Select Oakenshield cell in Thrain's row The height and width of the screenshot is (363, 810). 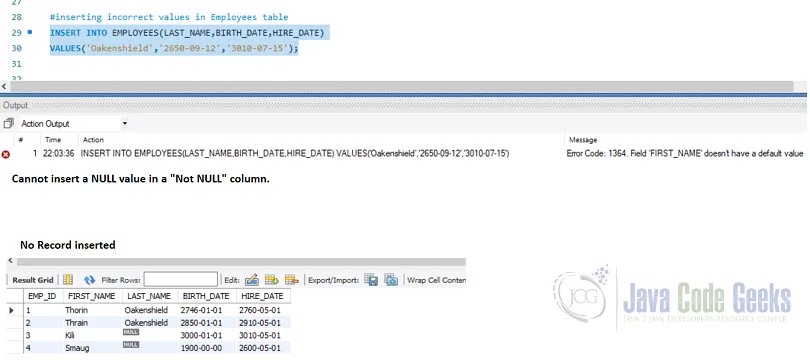click(150, 323)
